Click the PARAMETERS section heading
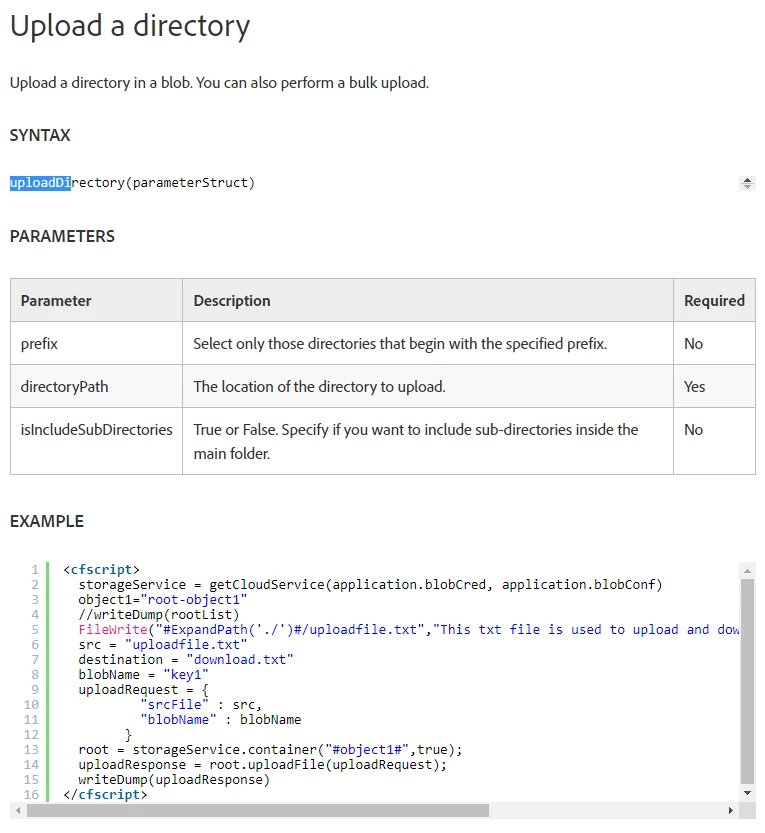 (x=62, y=236)
